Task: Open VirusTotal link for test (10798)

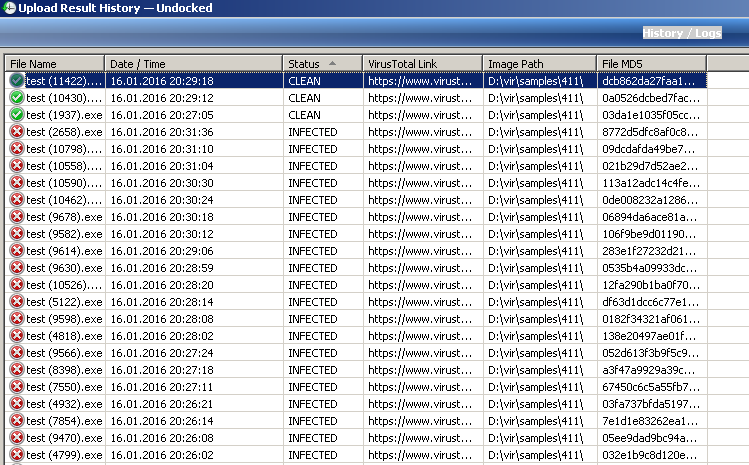Action: tap(420, 149)
